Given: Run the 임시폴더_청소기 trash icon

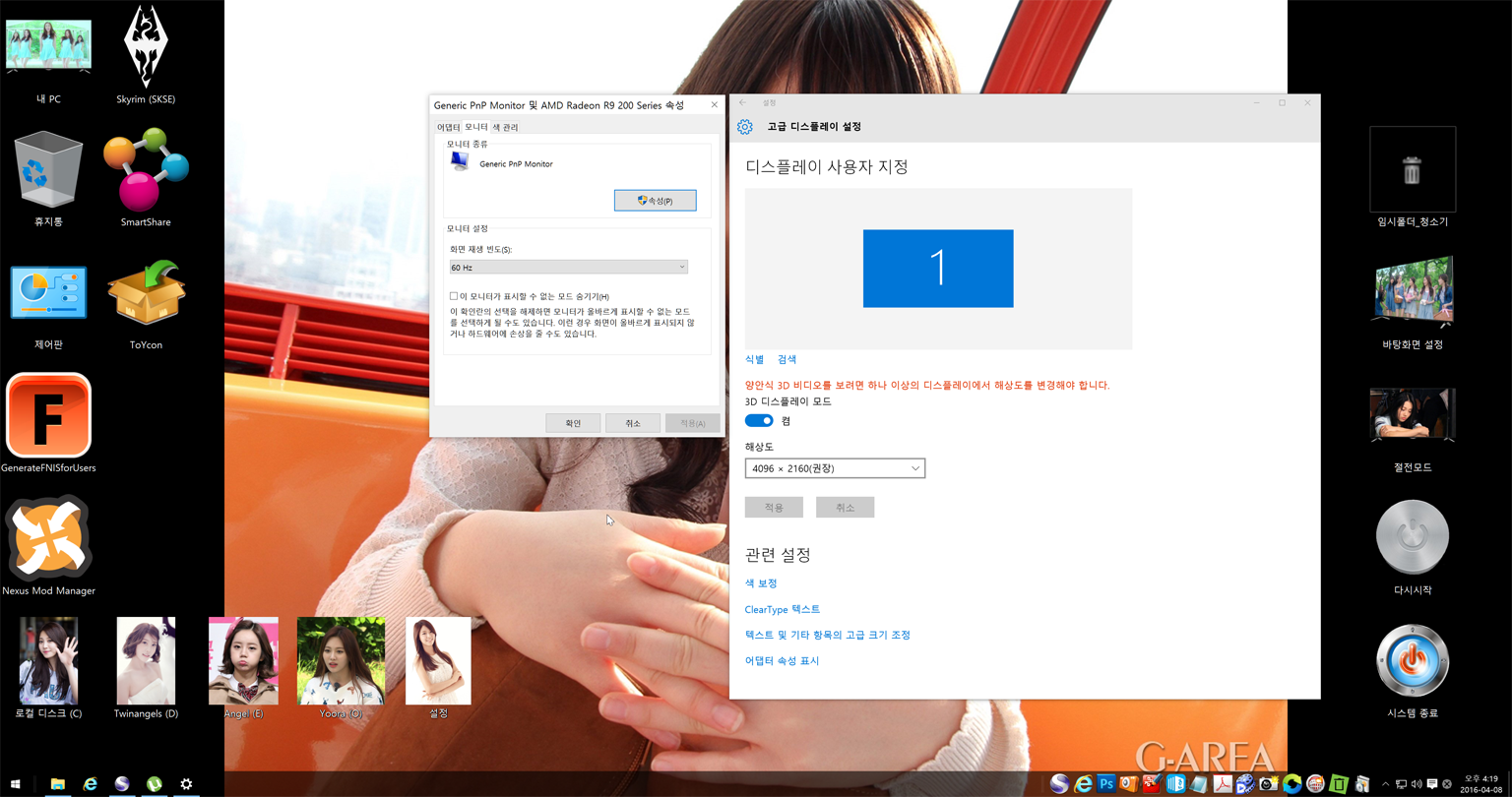Looking at the screenshot, I should coord(1413,177).
